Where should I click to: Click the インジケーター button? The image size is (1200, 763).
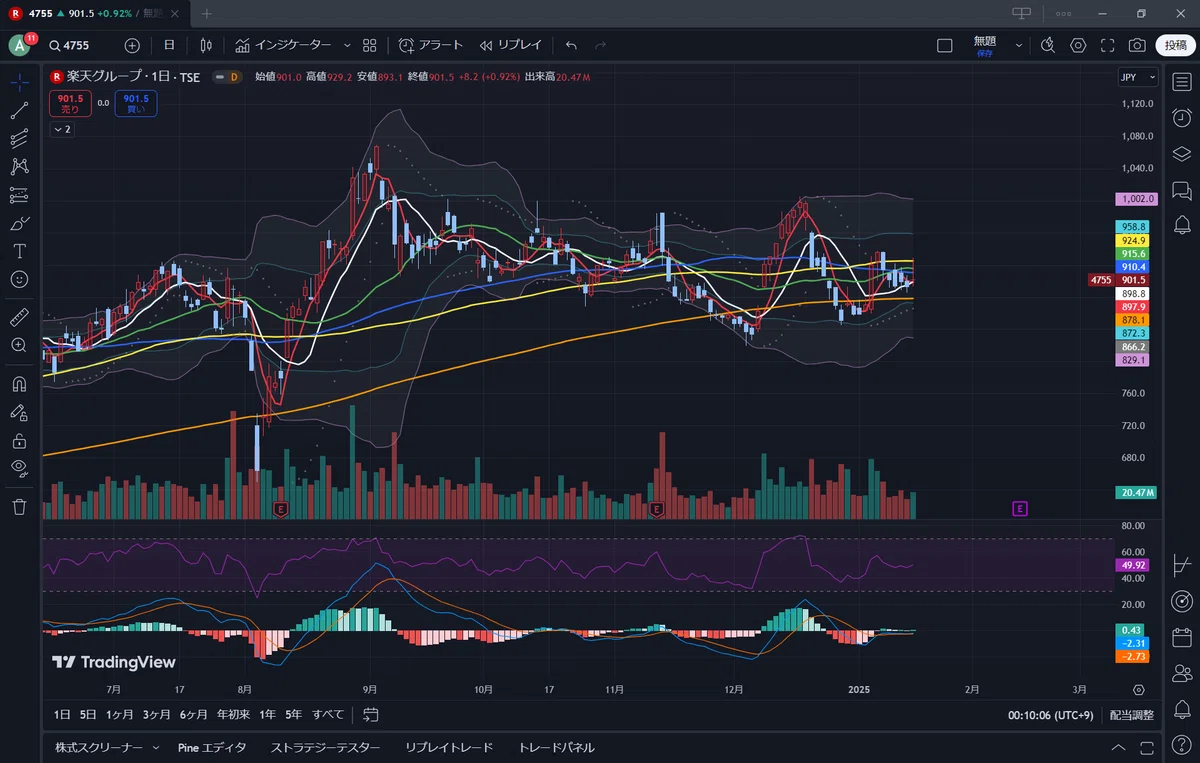[283, 45]
